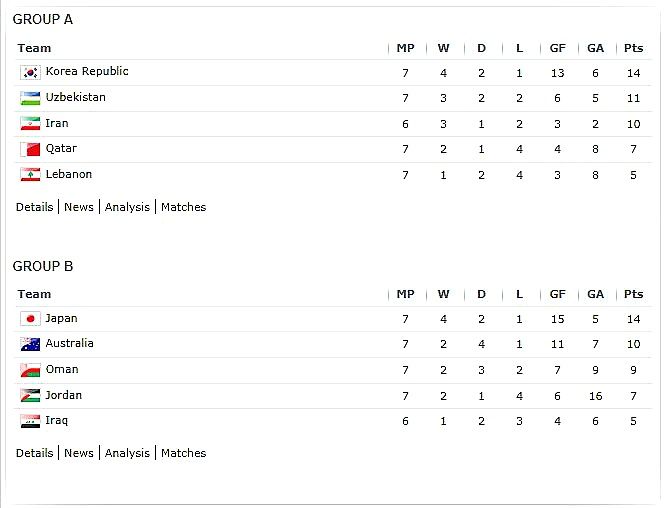Viewport: 668px width, 508px height.
Task: Click the Lebanon flag icon
Action: pos(30,174)
